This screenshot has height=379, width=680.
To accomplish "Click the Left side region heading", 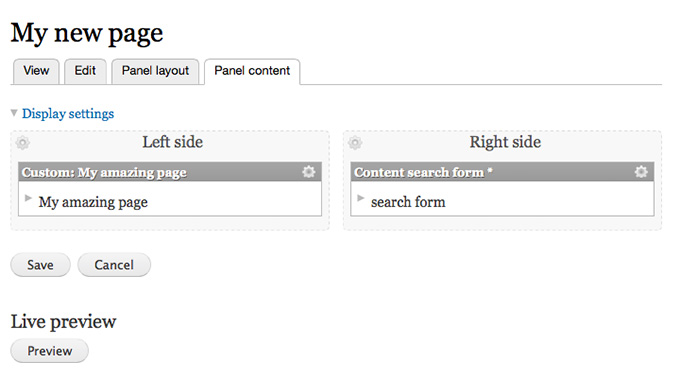I will (x=173, y=142).
